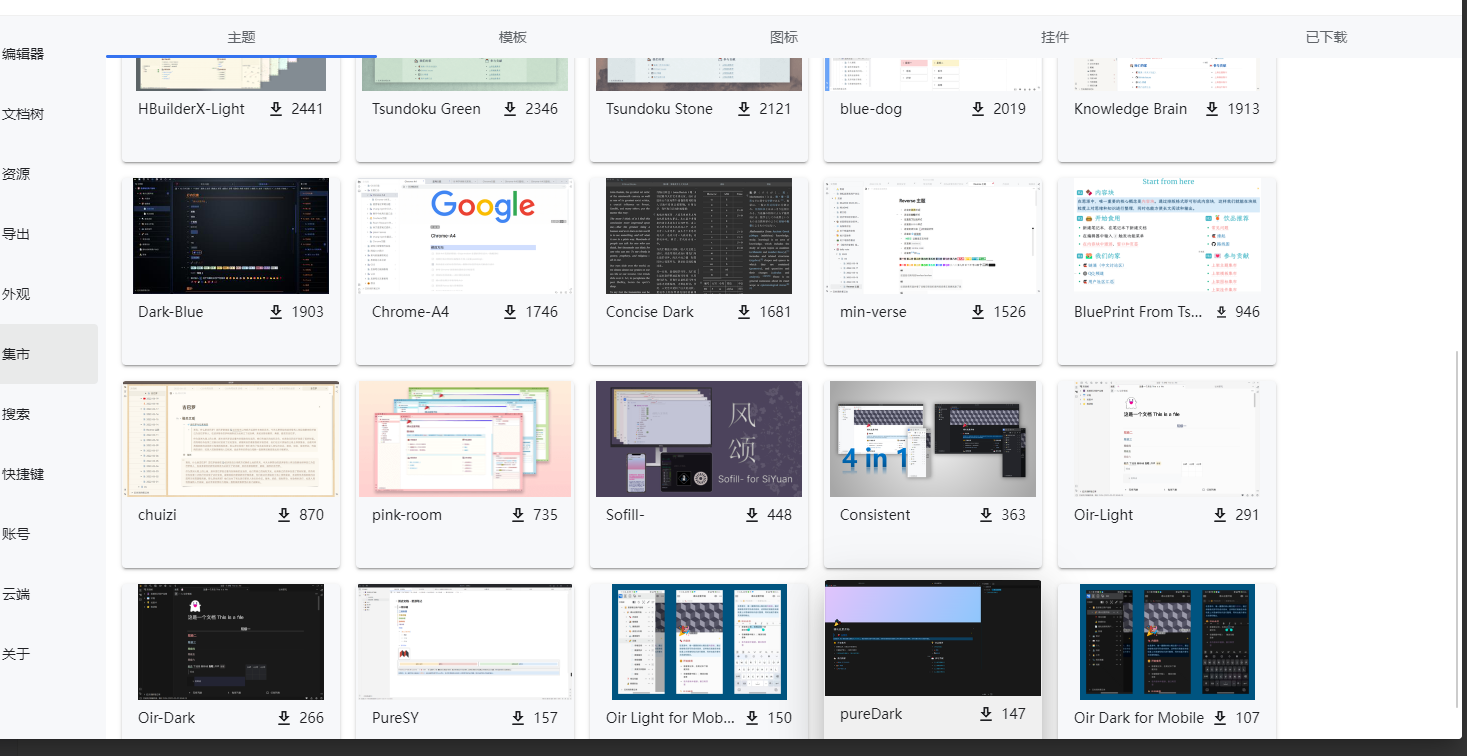Download the Sofill- theme

[x=752, y=515]
